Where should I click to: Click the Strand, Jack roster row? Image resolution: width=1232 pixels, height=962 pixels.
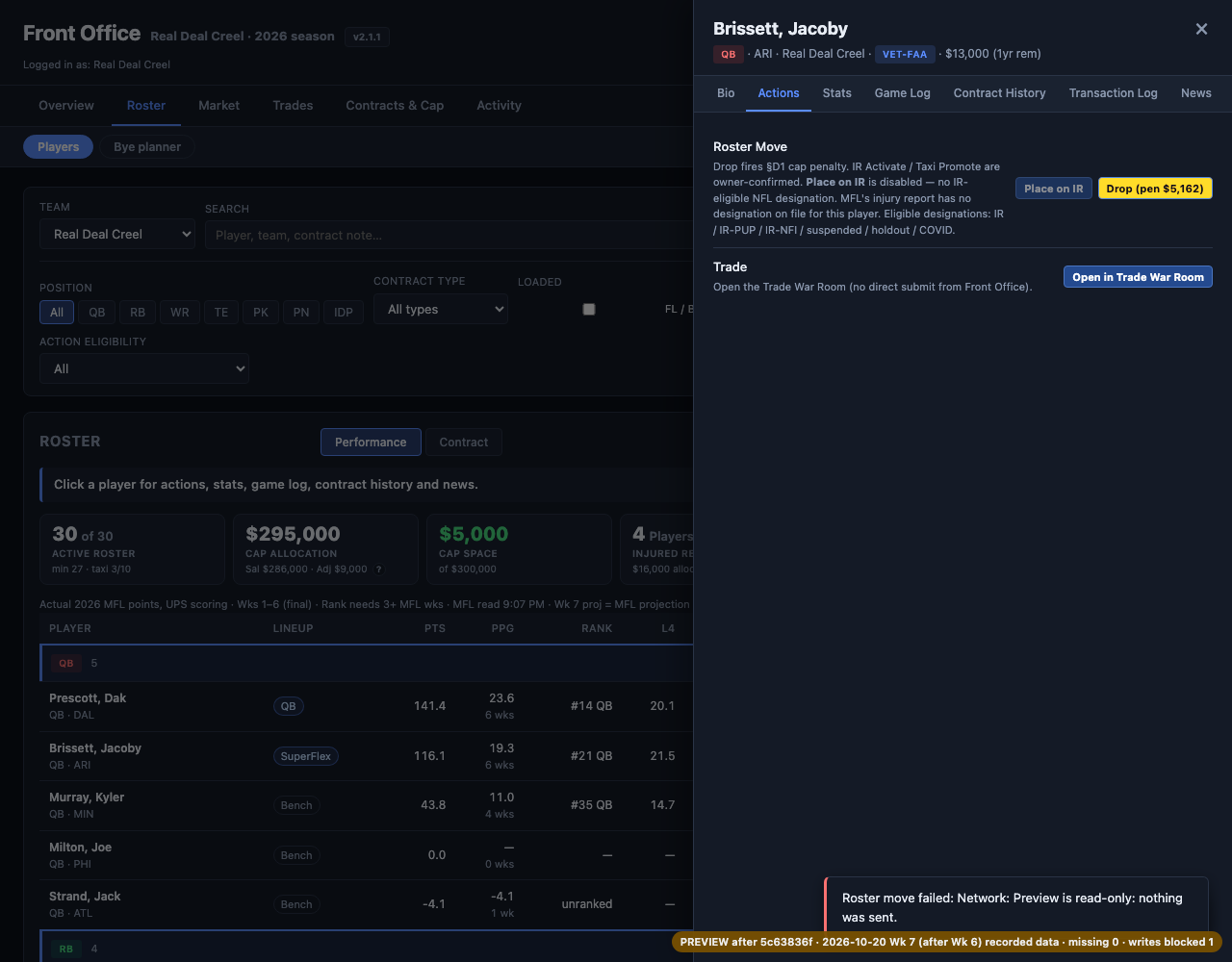pos(367,904)
